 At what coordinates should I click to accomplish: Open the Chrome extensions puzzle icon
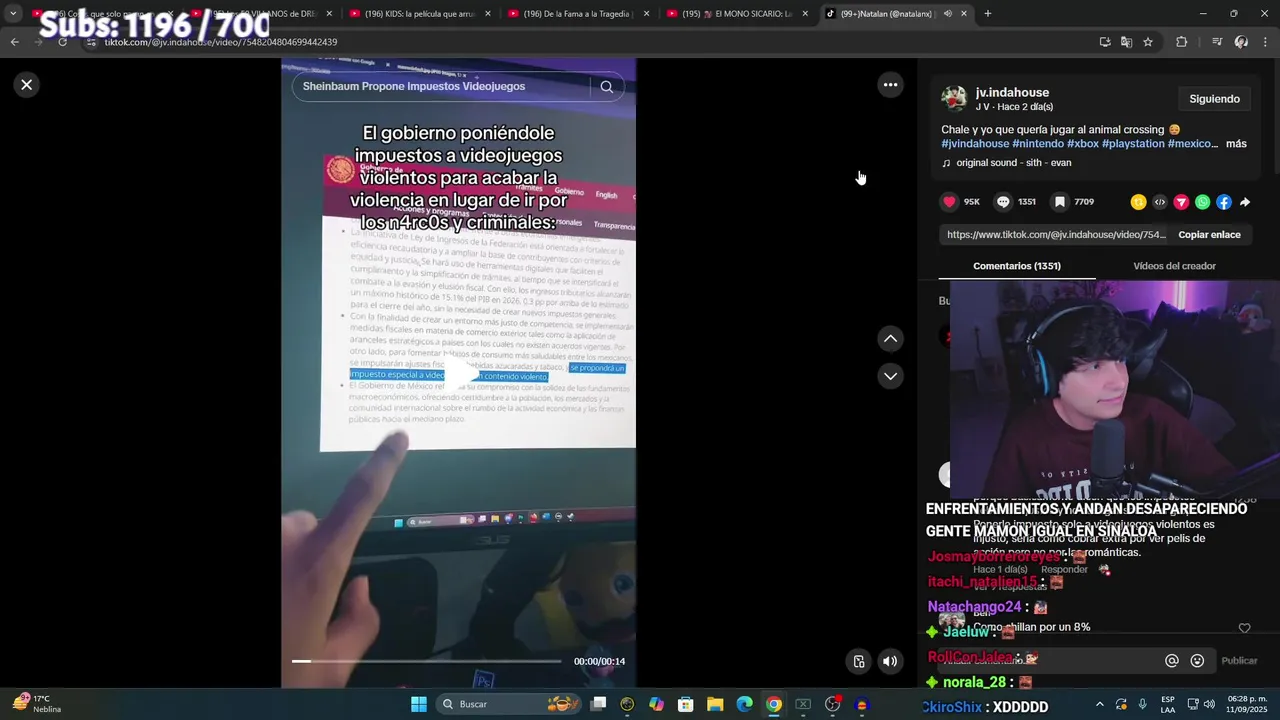[1182, 42]
